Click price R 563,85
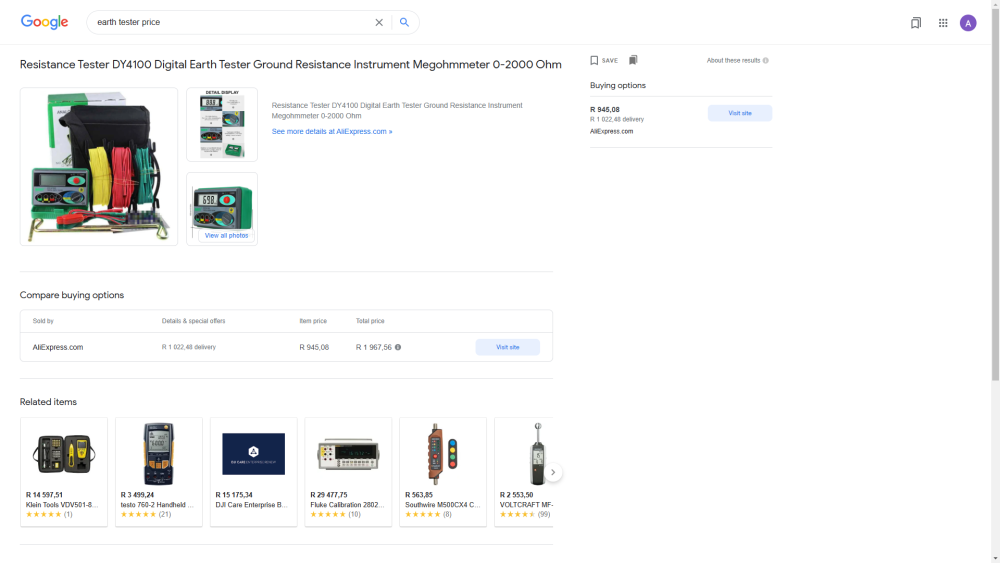Screen dimensions: 1000x563 point(419,495)
